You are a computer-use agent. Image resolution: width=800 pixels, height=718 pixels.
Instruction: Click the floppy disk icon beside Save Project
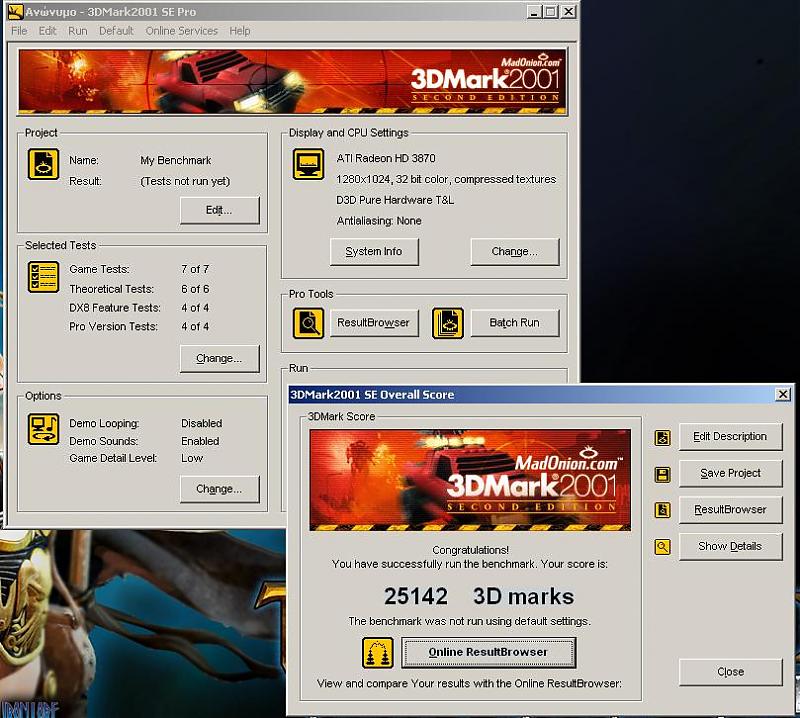(x=662, y=475)
